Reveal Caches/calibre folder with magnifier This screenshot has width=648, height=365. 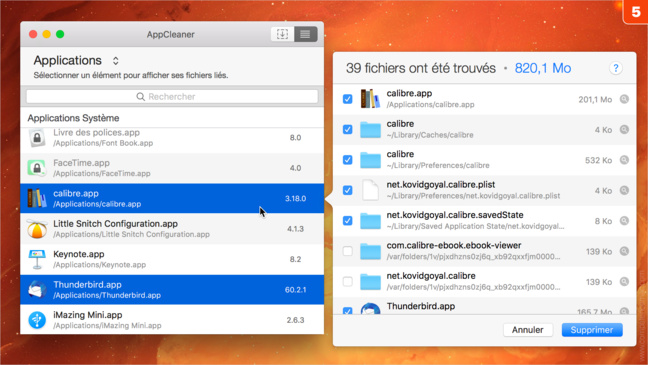click(624, 129)
